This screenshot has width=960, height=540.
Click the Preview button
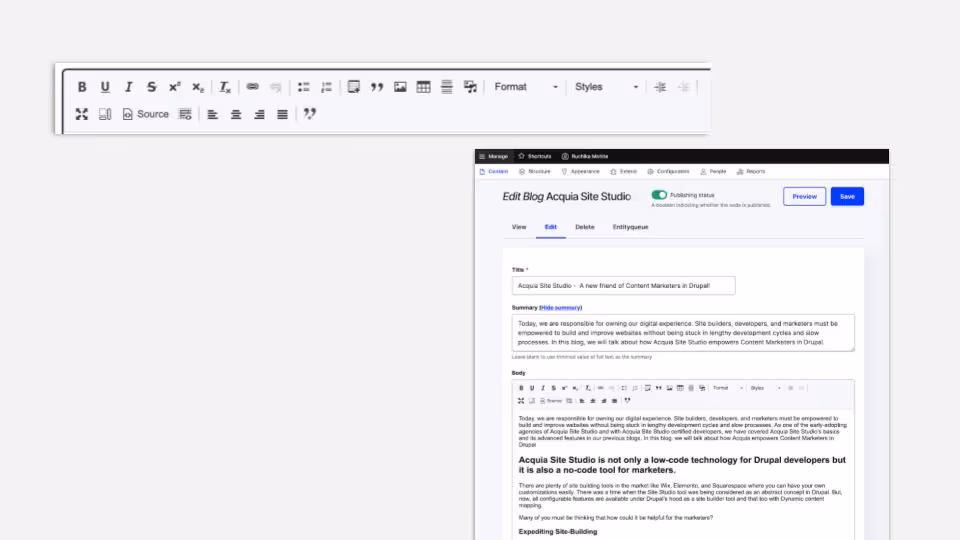pyautogui.click(x=804, y=197)
